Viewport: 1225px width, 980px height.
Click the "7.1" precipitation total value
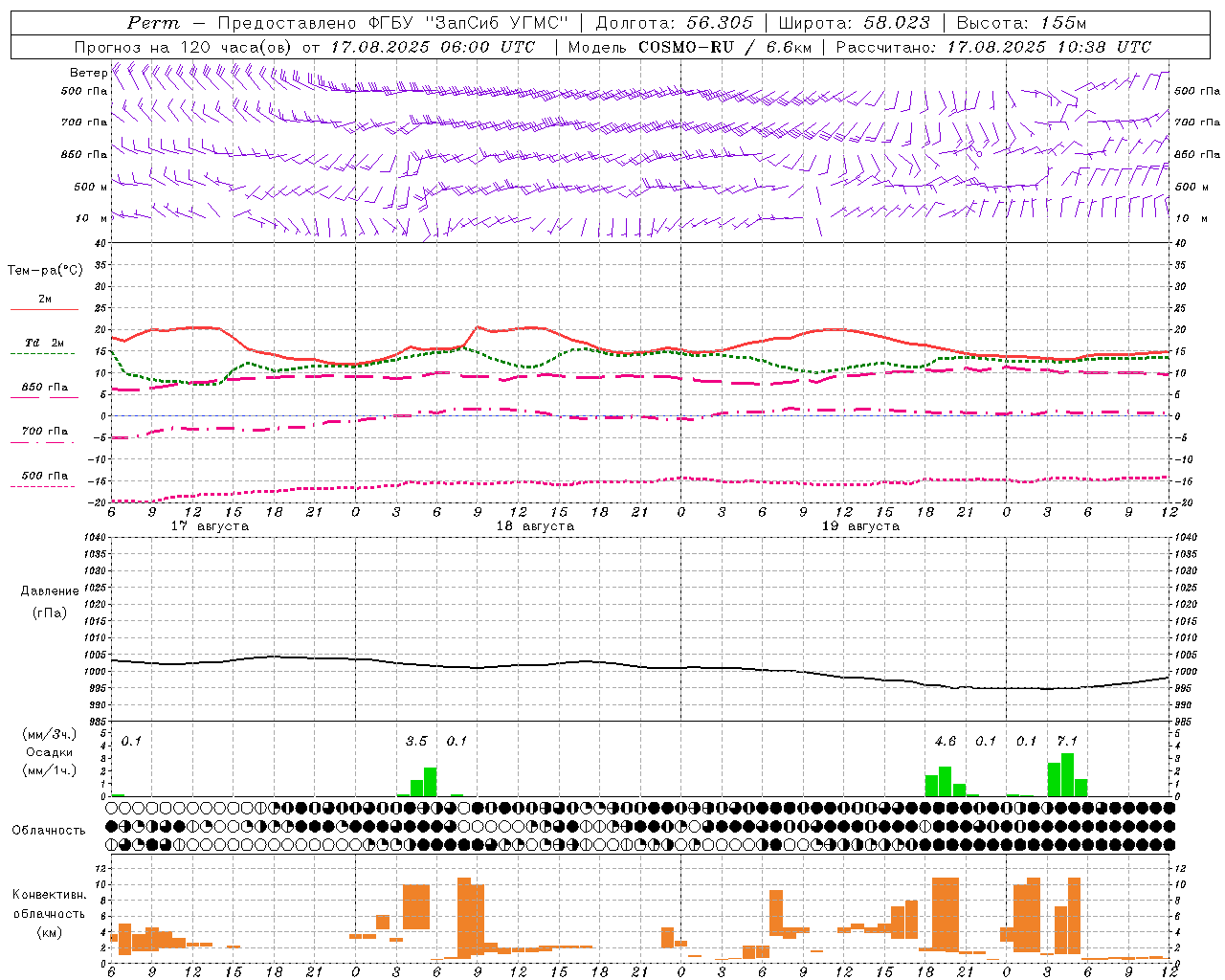click(x=1067, y=741)
